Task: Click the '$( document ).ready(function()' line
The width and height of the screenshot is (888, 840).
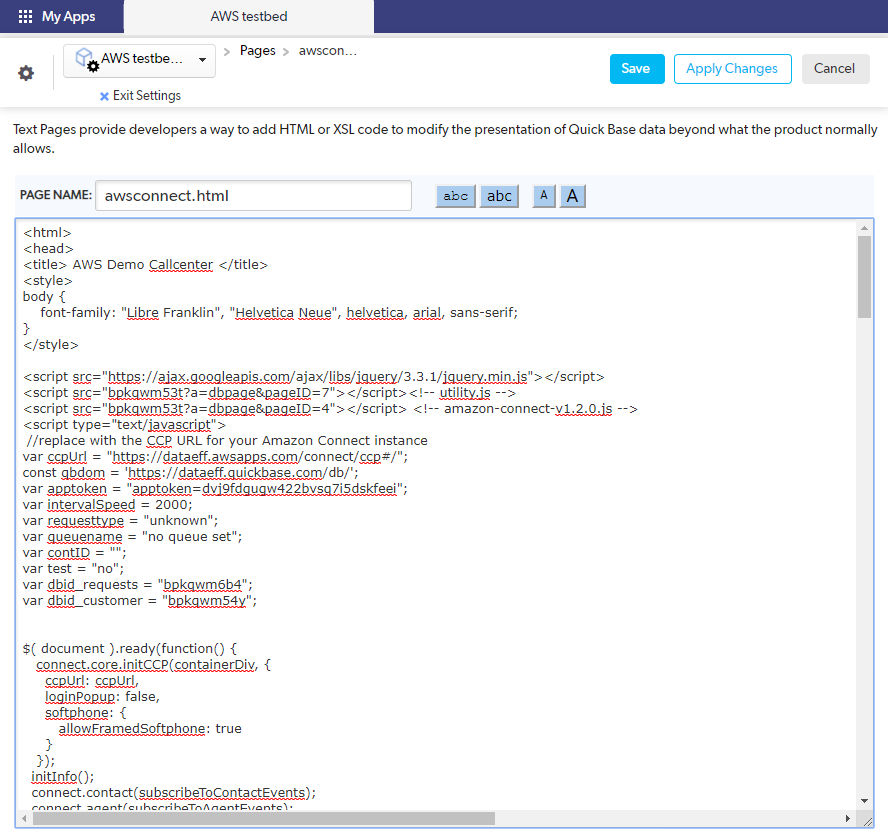Action: (130, 649)
